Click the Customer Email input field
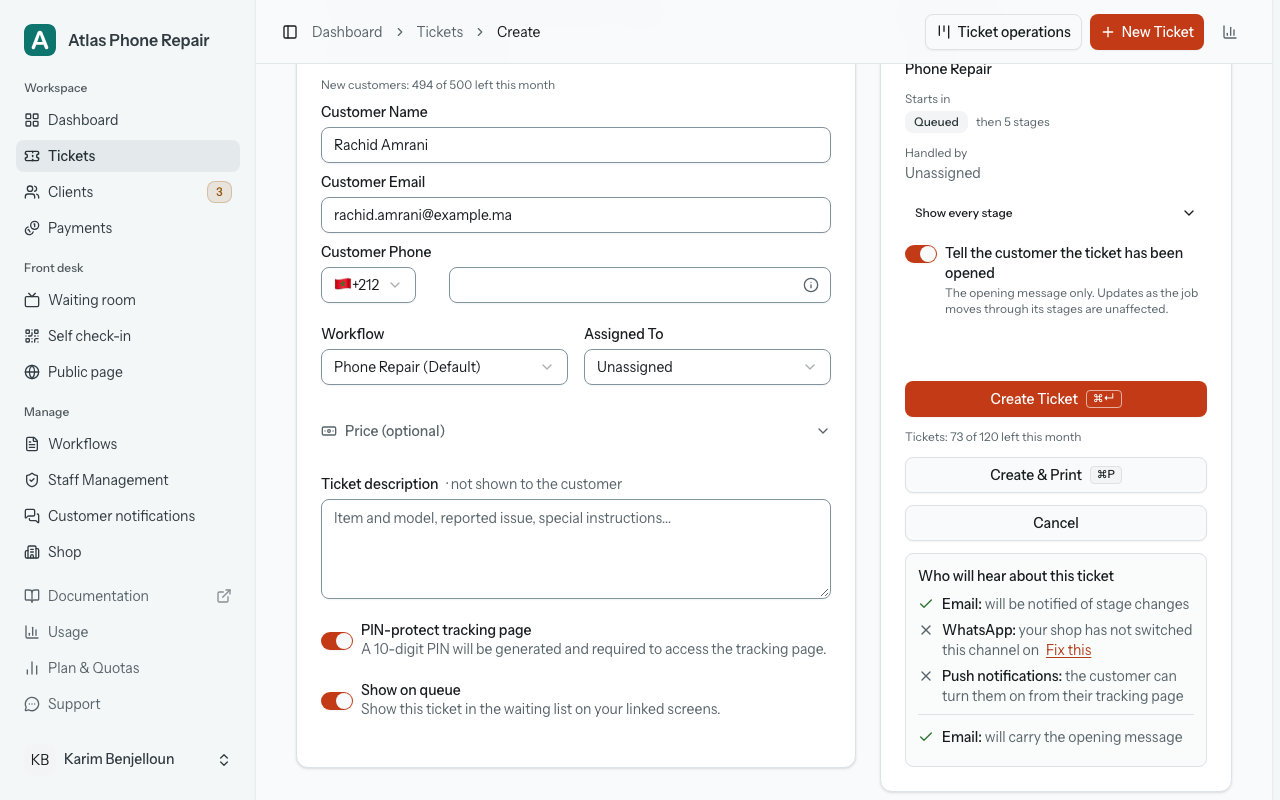This screenshot has height=800, width=1280. click(x=576, y=215)
